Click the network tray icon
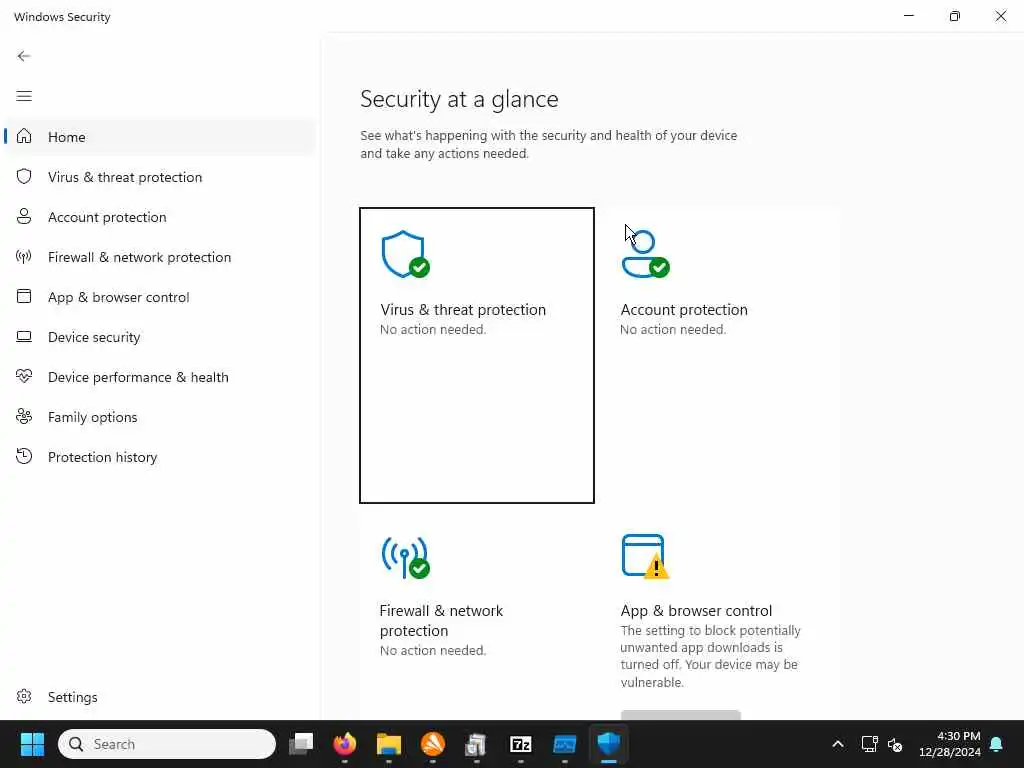The height and width of the screenshot is (768, 1024). pyautogui.click(x=869, y=744)
